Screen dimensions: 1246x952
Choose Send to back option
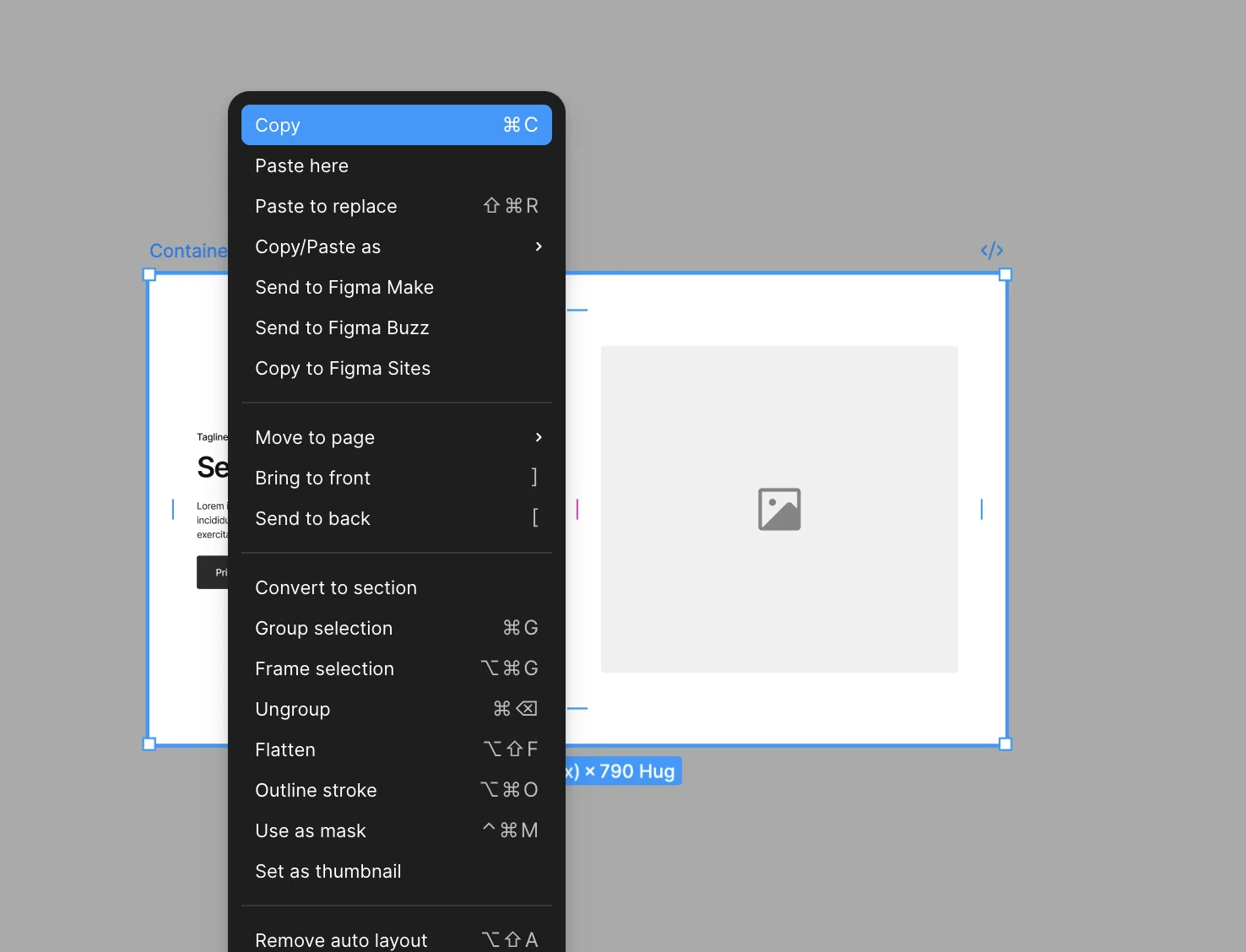(396, 518)
